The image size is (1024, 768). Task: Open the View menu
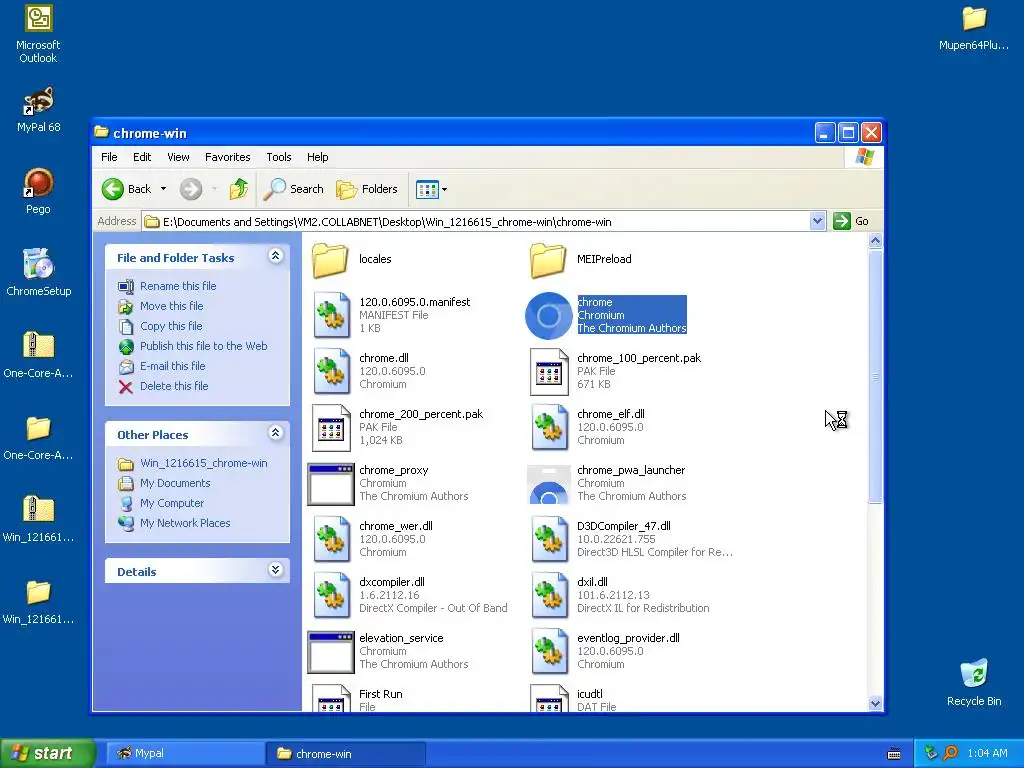coord(178,157)
